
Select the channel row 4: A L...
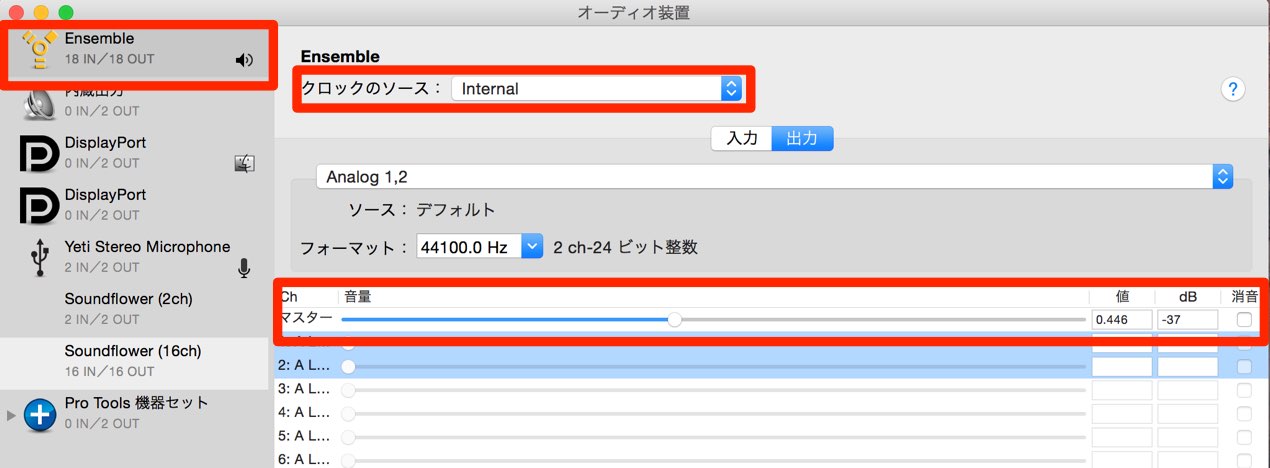click(x=303, y=413)
